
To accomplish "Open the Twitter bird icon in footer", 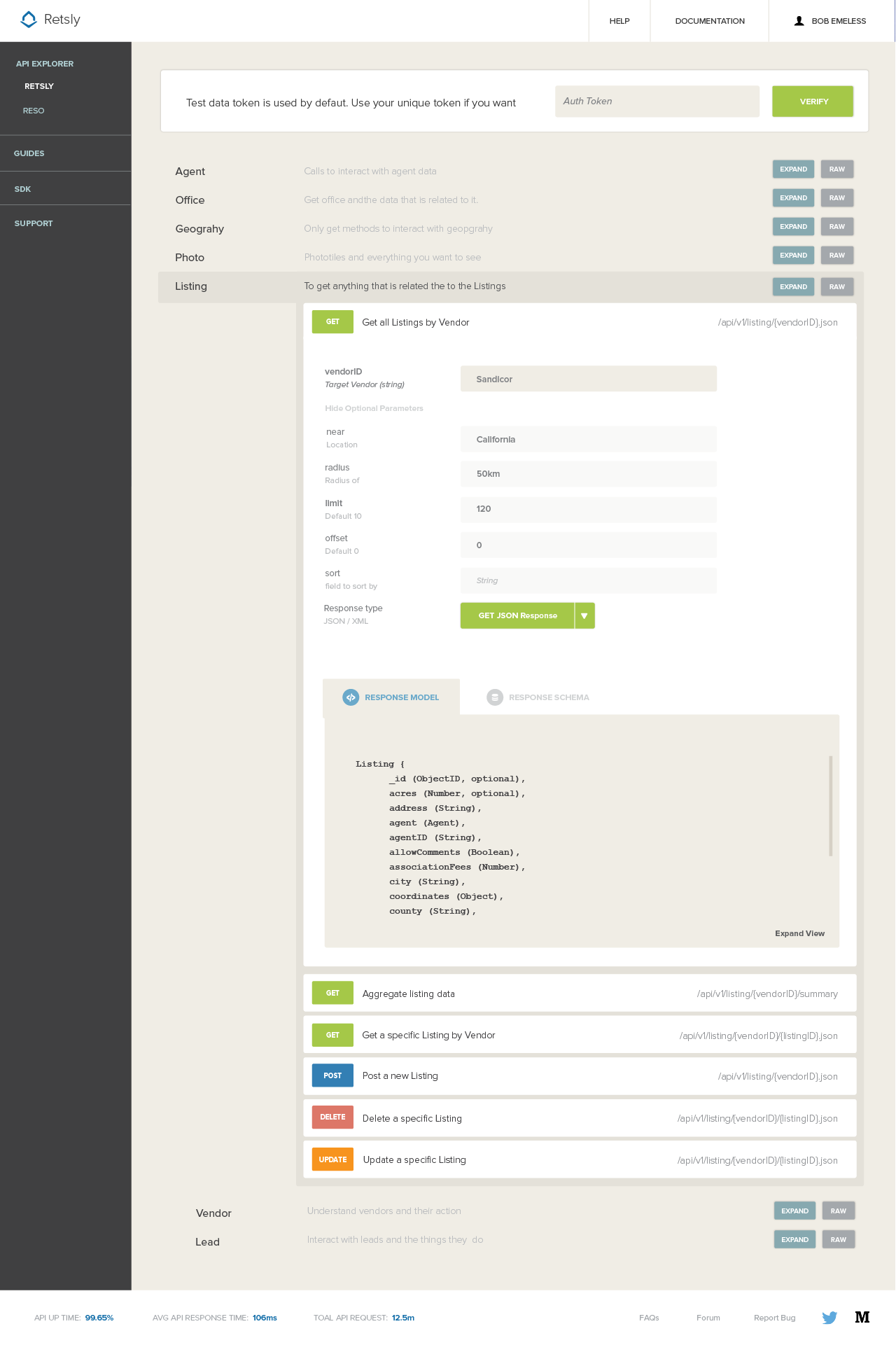I will (829, 1318).
